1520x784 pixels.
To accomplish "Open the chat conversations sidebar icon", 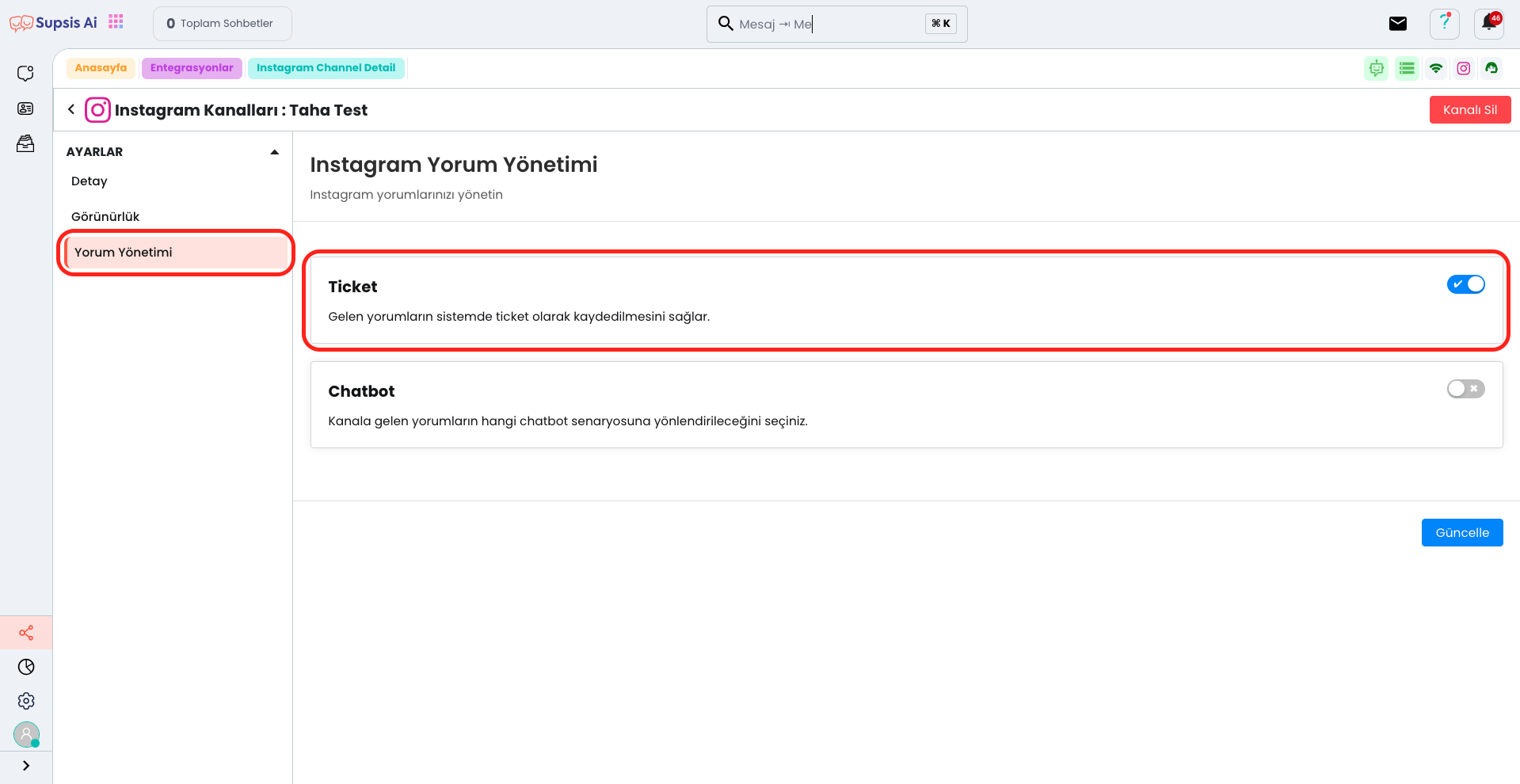I will point(26,73).
